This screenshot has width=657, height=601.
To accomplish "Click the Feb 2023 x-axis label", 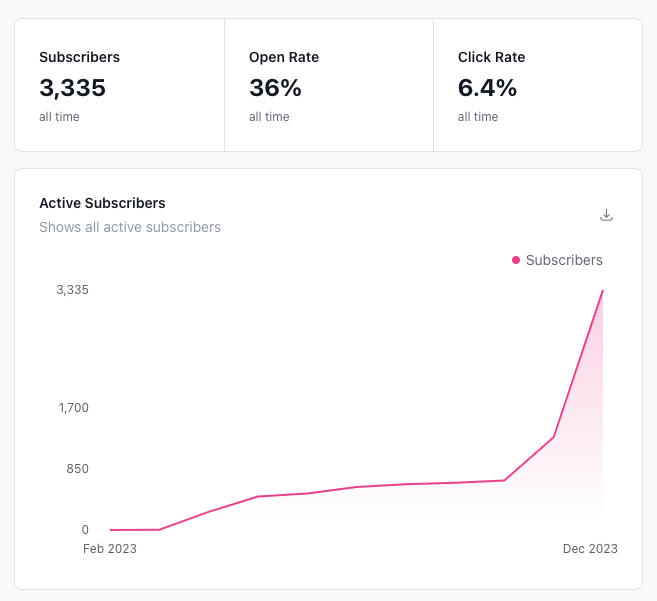I will point(109,549).
